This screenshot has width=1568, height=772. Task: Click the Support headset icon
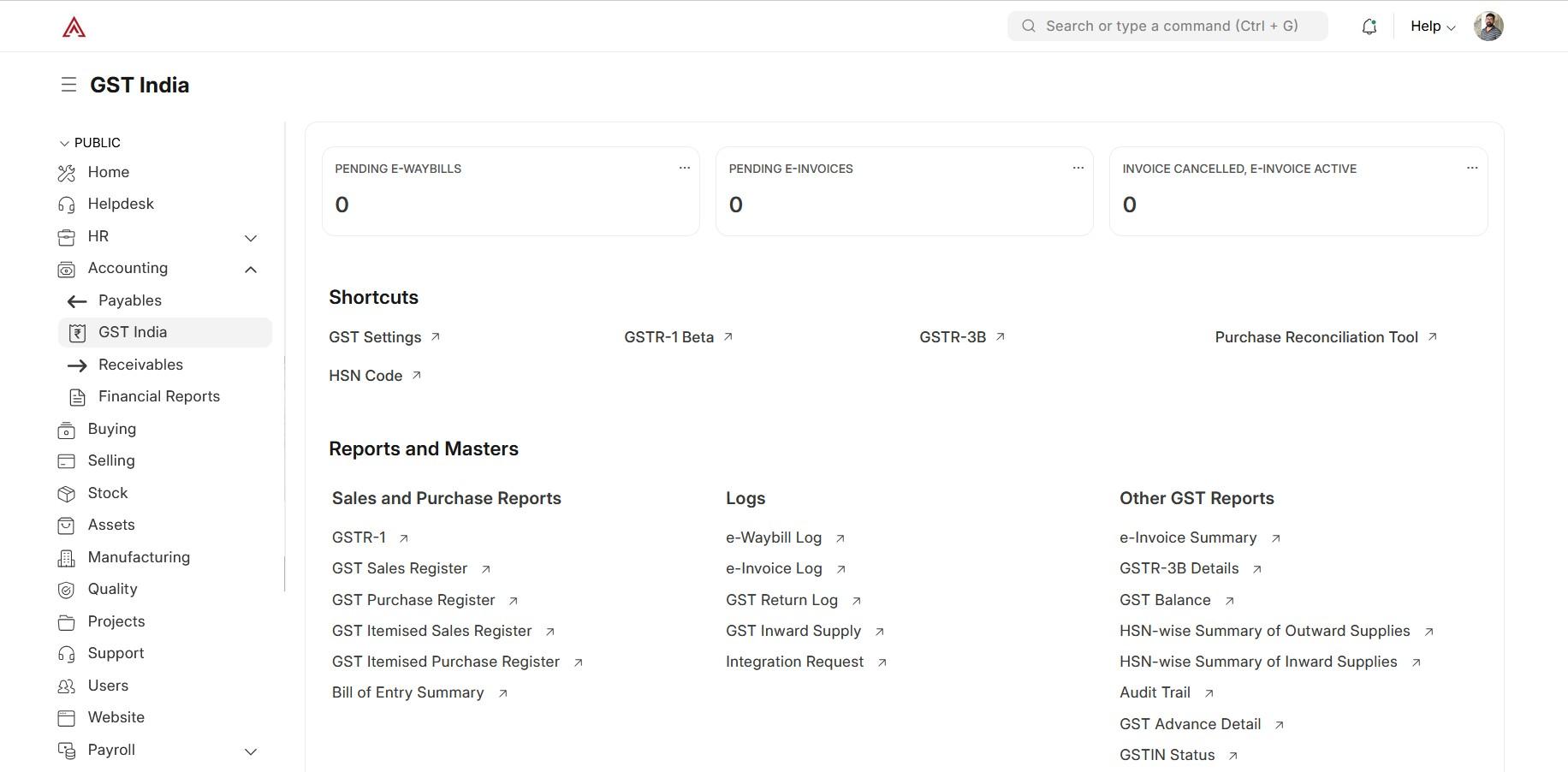(67, 654)
